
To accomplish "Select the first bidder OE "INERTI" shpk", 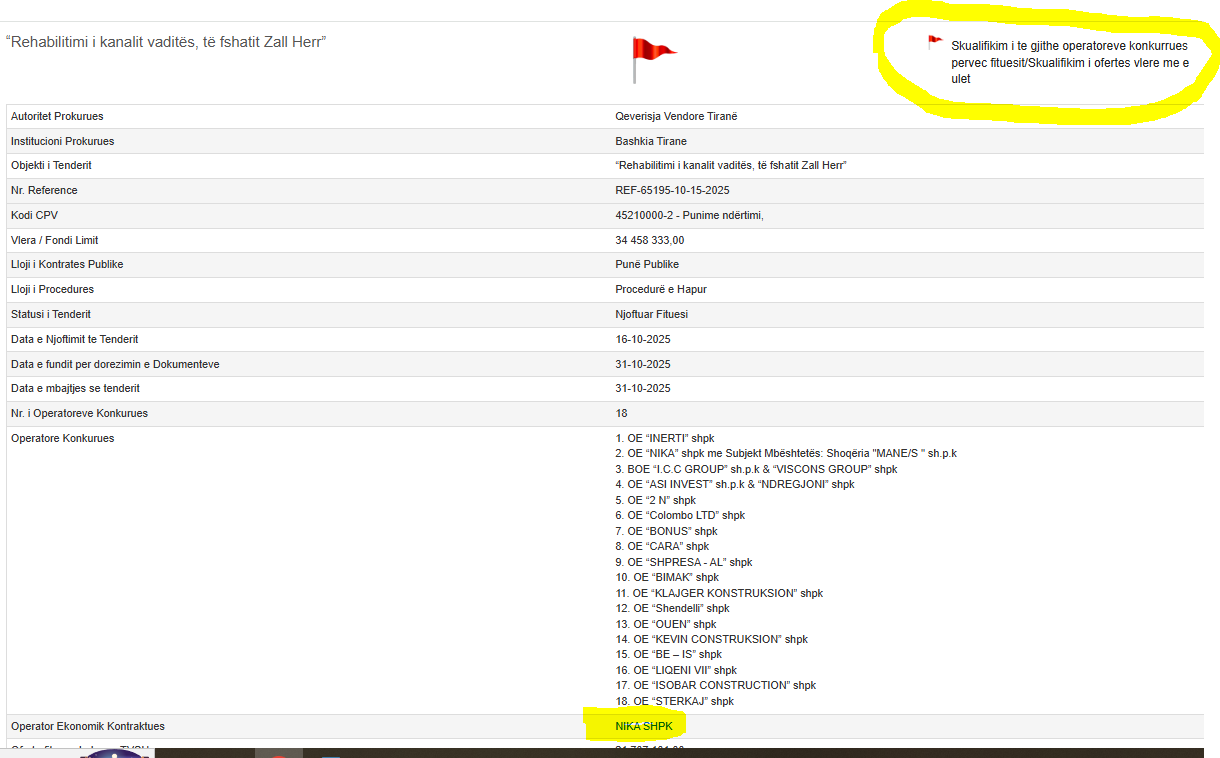I will pos(665,438).
